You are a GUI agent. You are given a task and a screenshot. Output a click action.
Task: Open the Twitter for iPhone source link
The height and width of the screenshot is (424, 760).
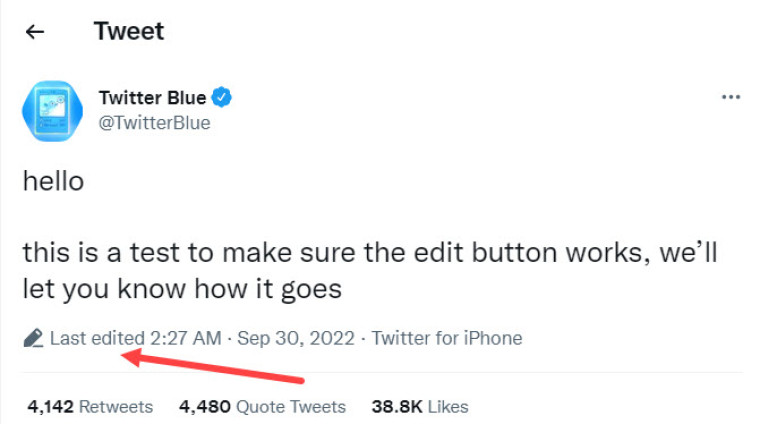[x=447, y=338]
